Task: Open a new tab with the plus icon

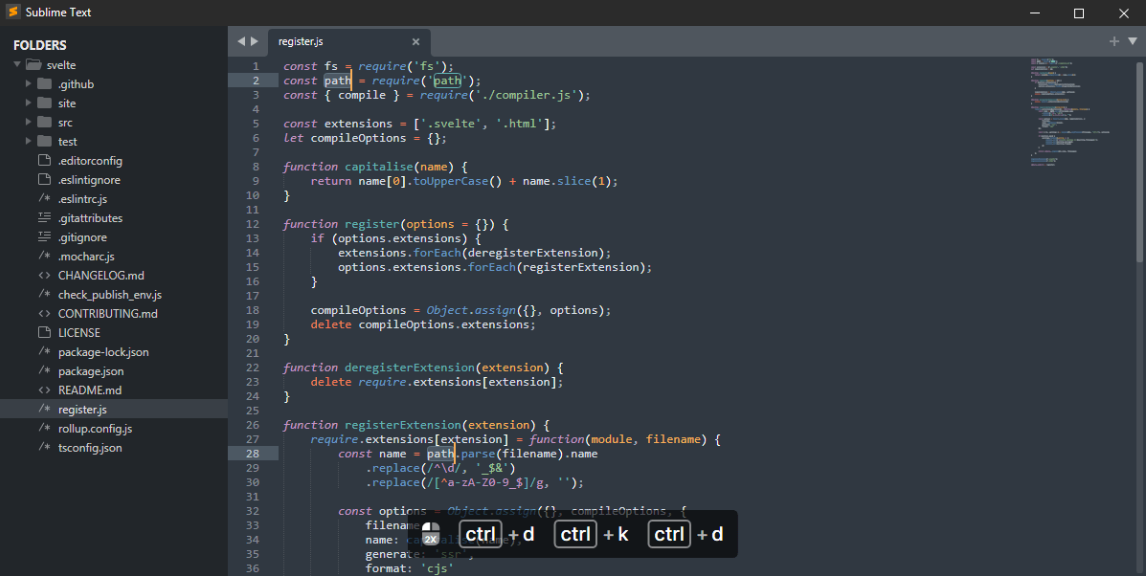Action: click(1112, 42)
